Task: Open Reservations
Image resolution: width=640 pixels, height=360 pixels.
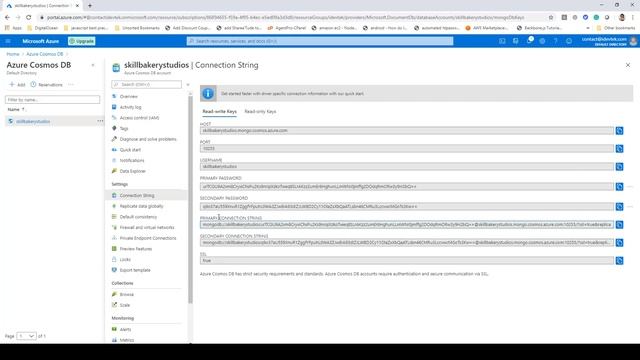Action: pyautogui.click(x=47, y=84)
